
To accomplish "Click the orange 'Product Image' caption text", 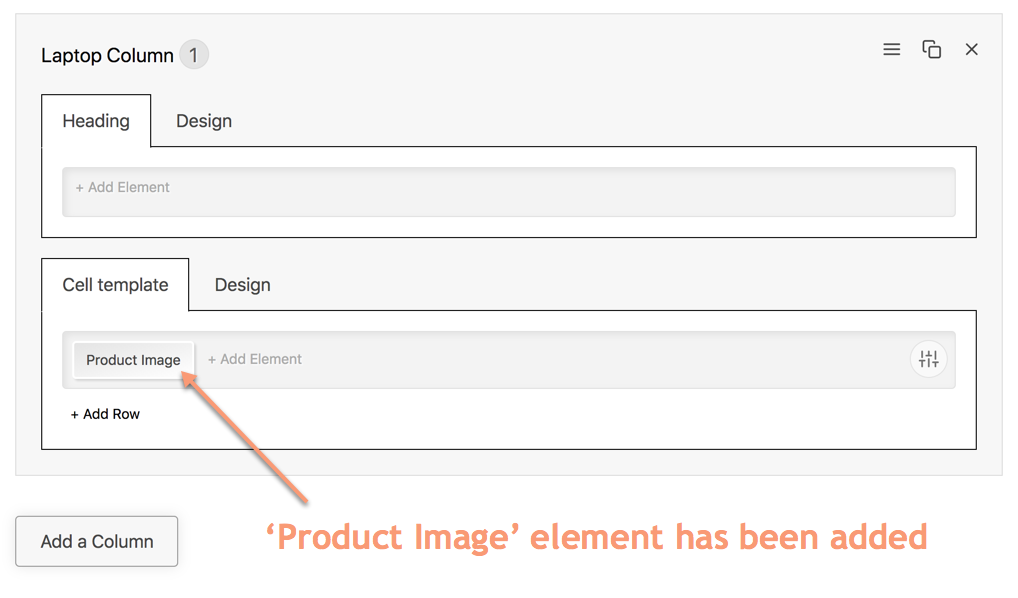I will point(596,537).
